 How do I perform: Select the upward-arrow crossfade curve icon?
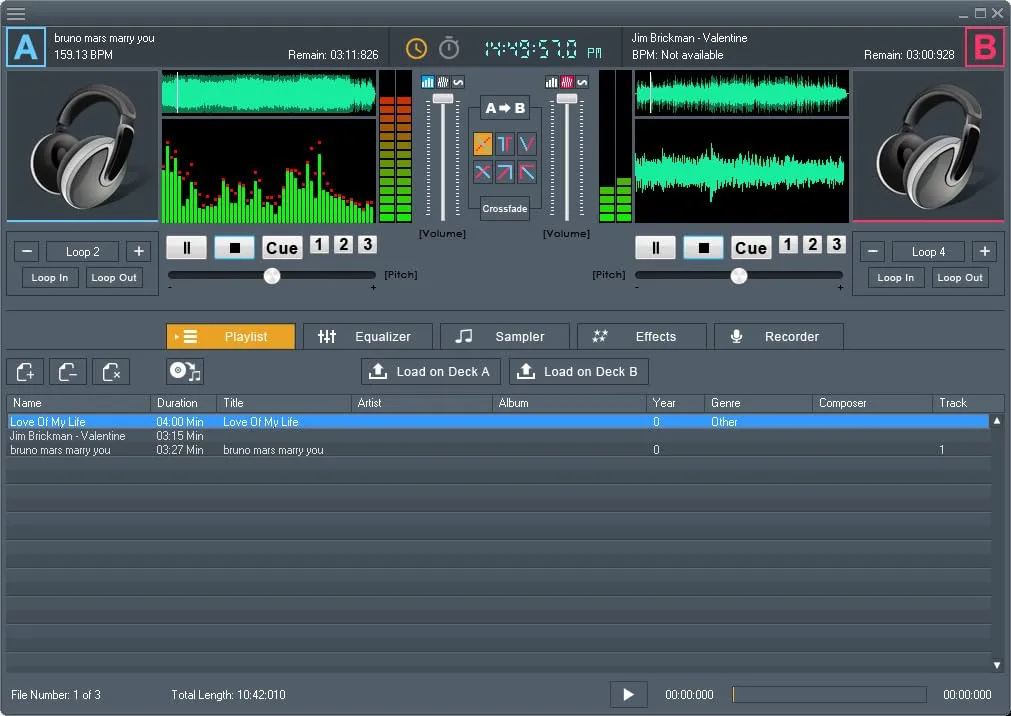point(503,172)
